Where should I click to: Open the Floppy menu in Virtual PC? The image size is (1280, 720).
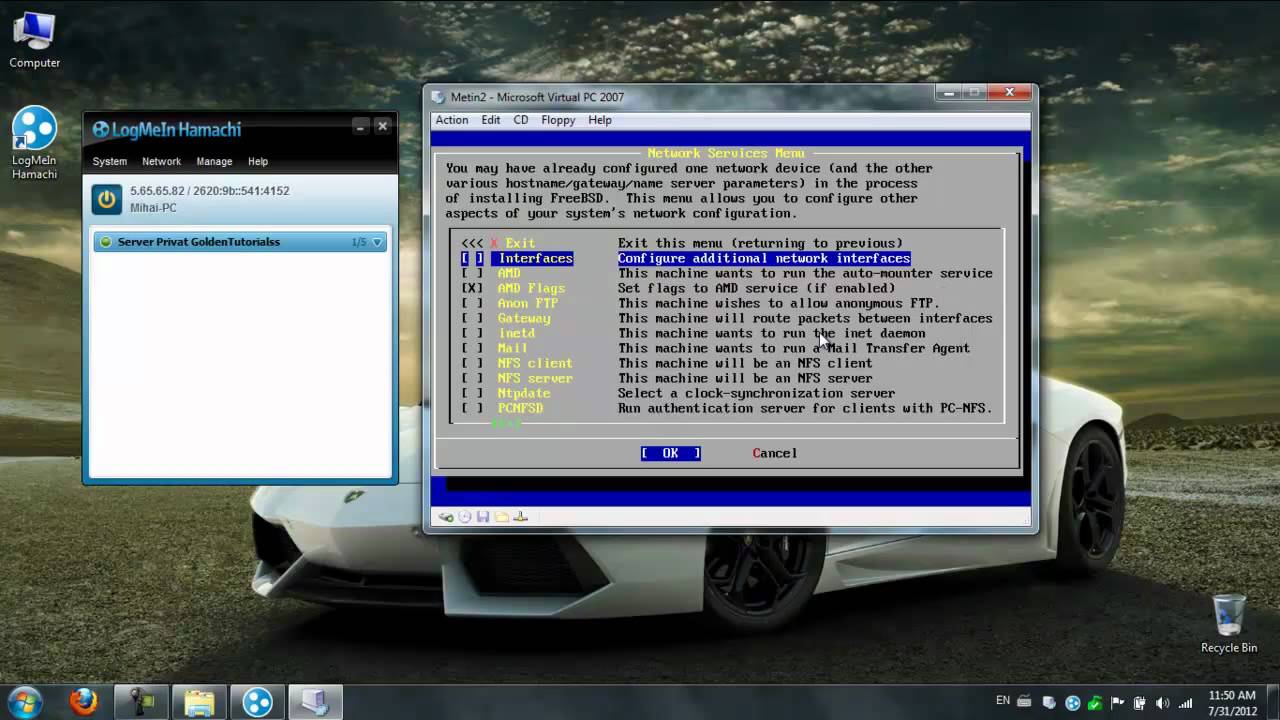coord(558,120)
